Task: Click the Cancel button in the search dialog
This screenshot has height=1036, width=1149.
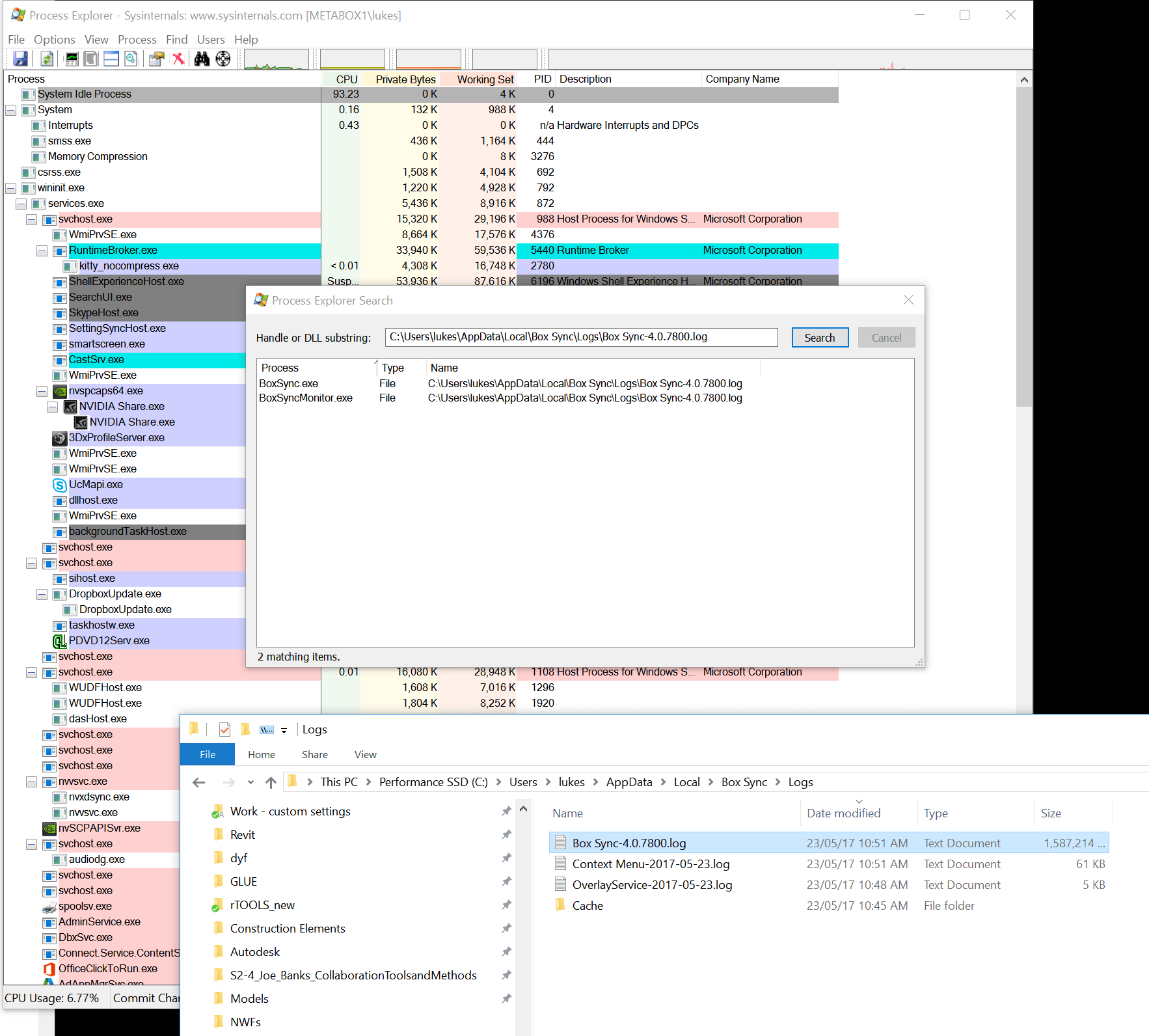Action: pyautogui.click(x=886, y=337)
